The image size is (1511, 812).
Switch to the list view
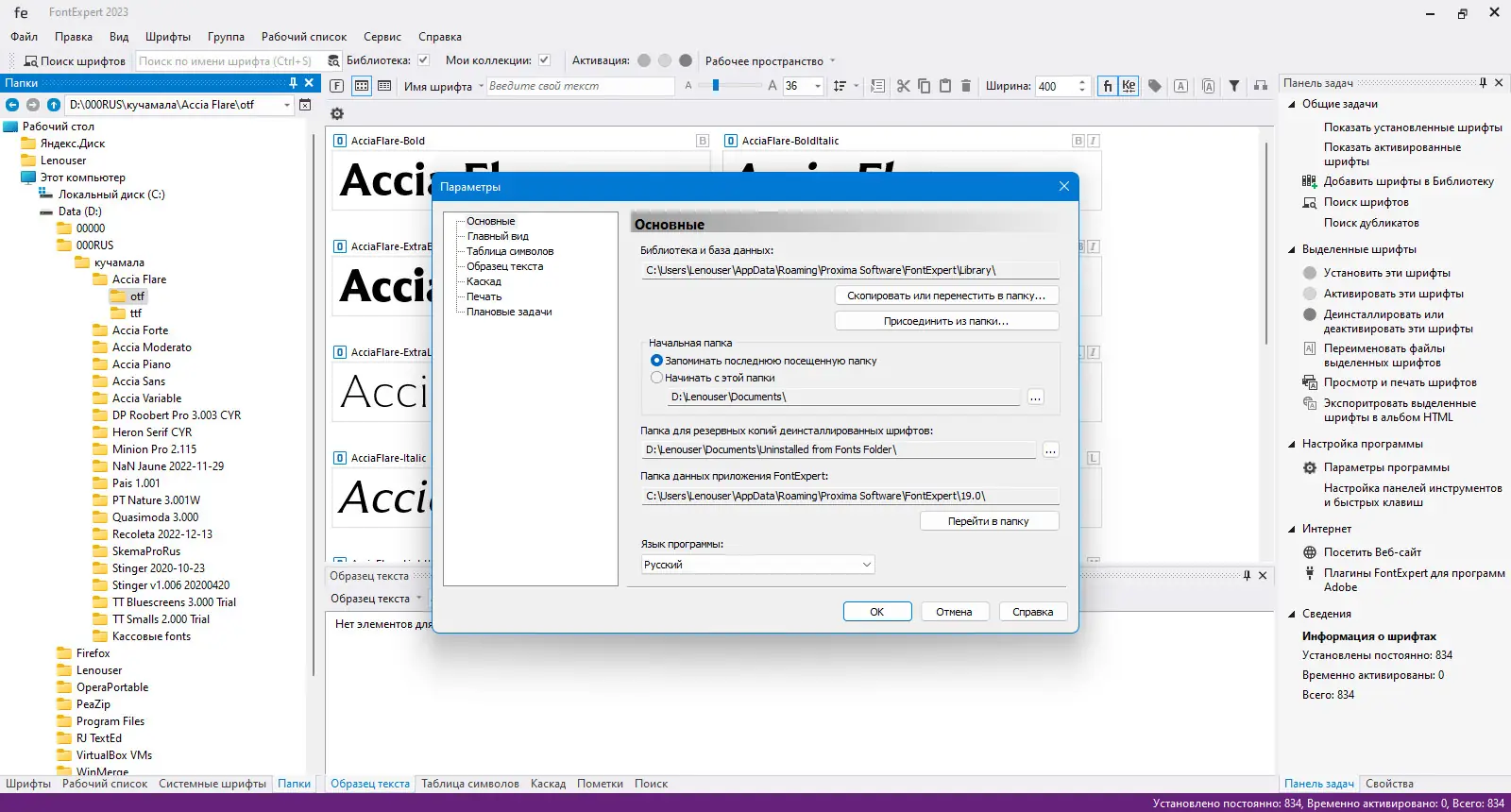coord(384,86)
